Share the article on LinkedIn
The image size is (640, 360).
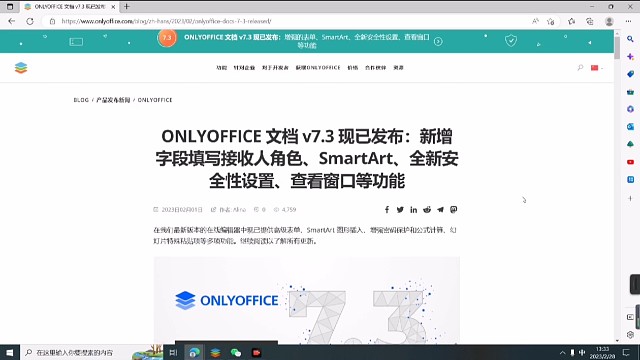coord(413,209)
